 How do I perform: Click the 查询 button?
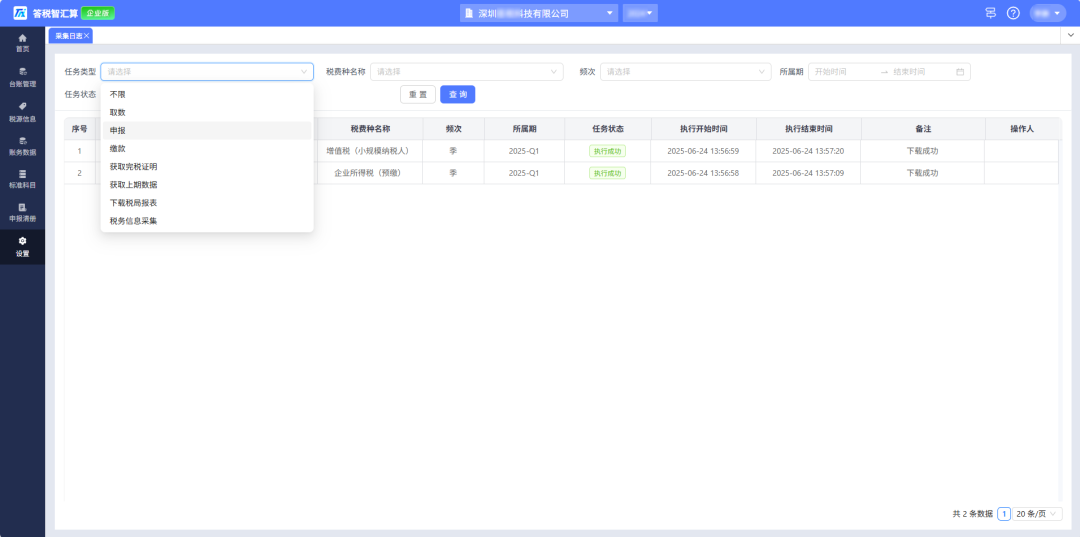457,94
